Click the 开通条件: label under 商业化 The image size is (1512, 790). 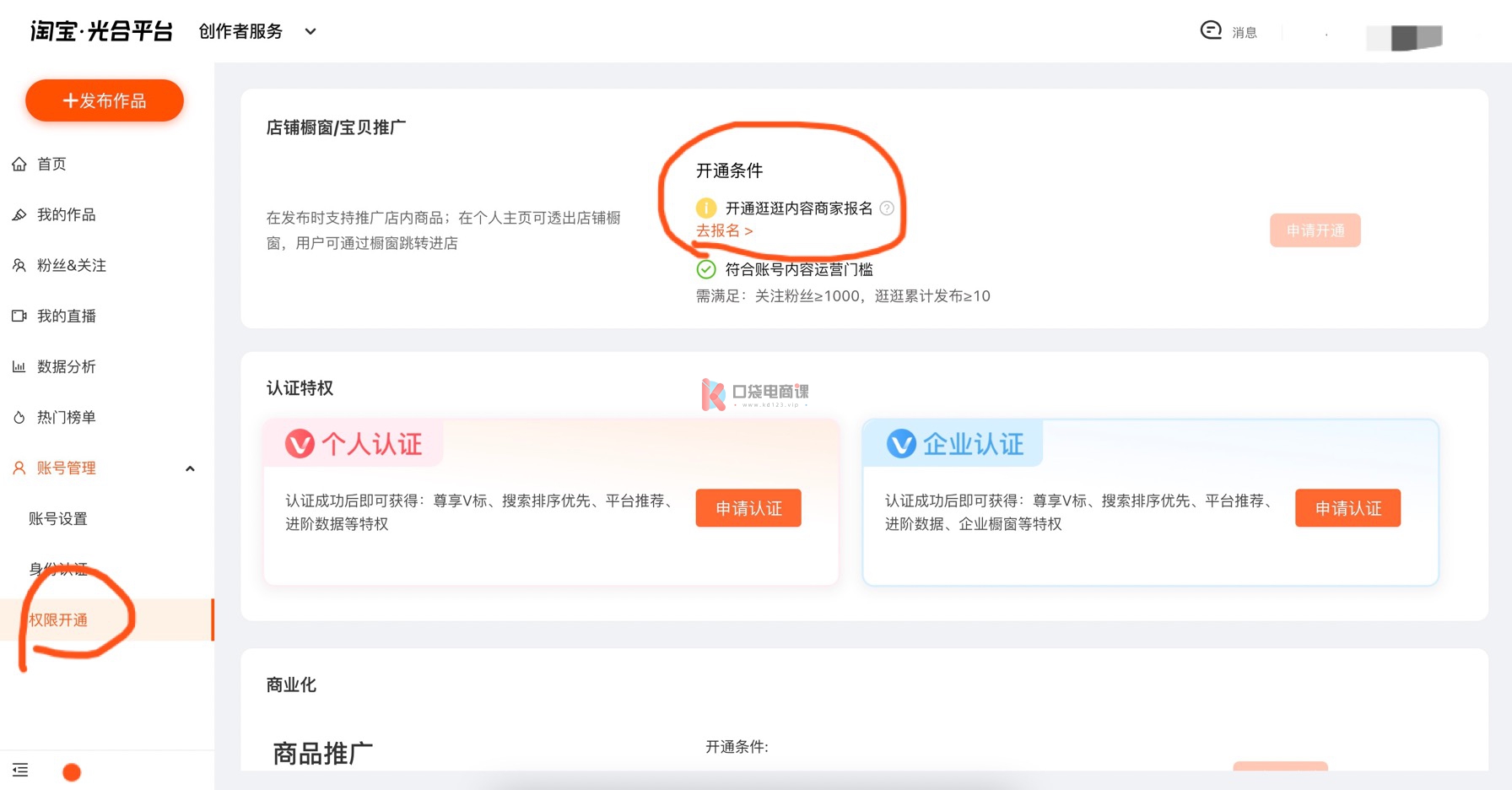pyautogui.click(x=737, y=747)
